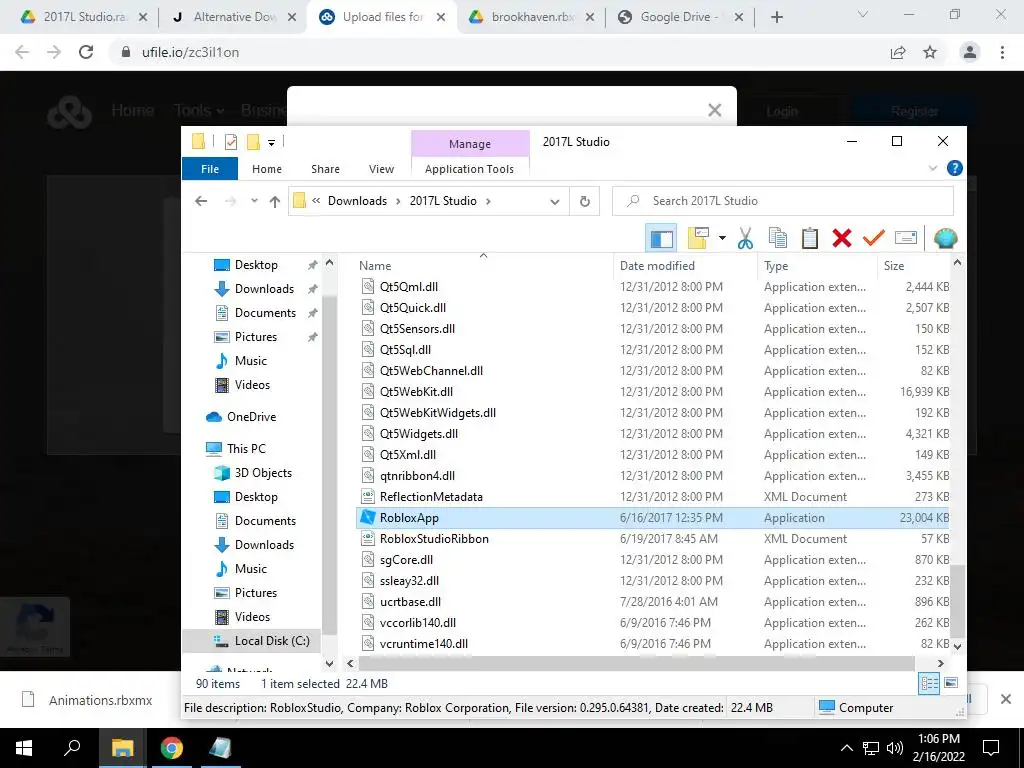1024x768 pixels.
Task: Open the Chrome profile avatar icon
Action: [x=970, y=52]
